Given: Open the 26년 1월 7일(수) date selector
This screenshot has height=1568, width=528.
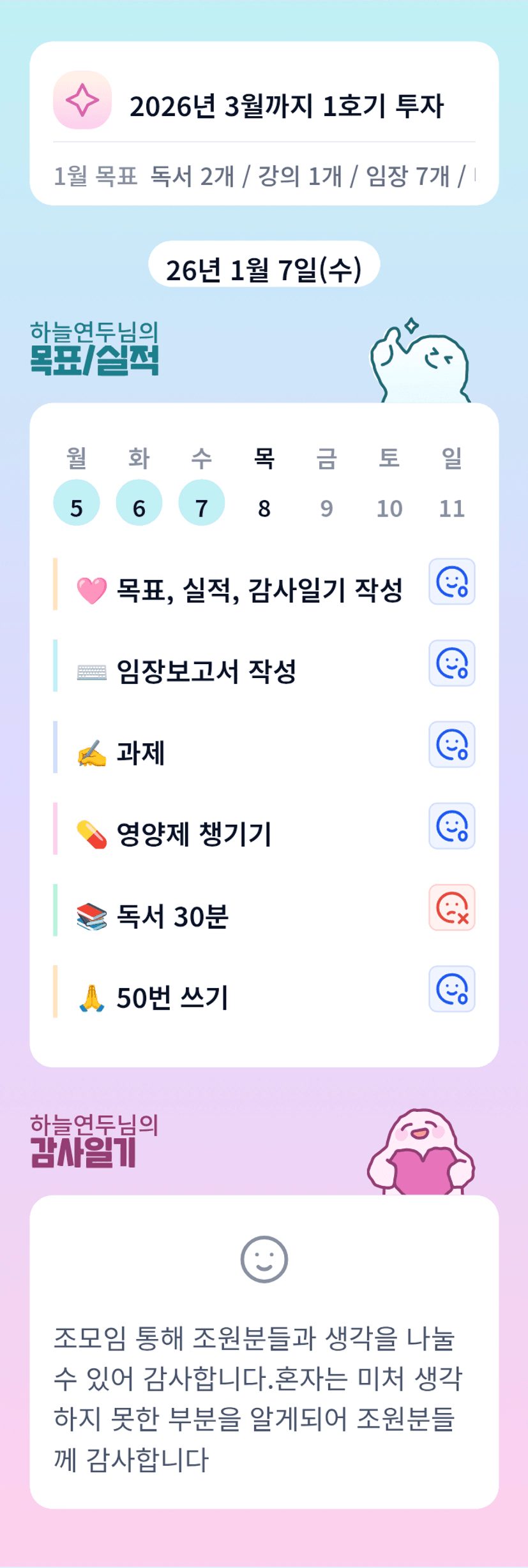Looking at the screenshot, I should click(x=264, y=269).
